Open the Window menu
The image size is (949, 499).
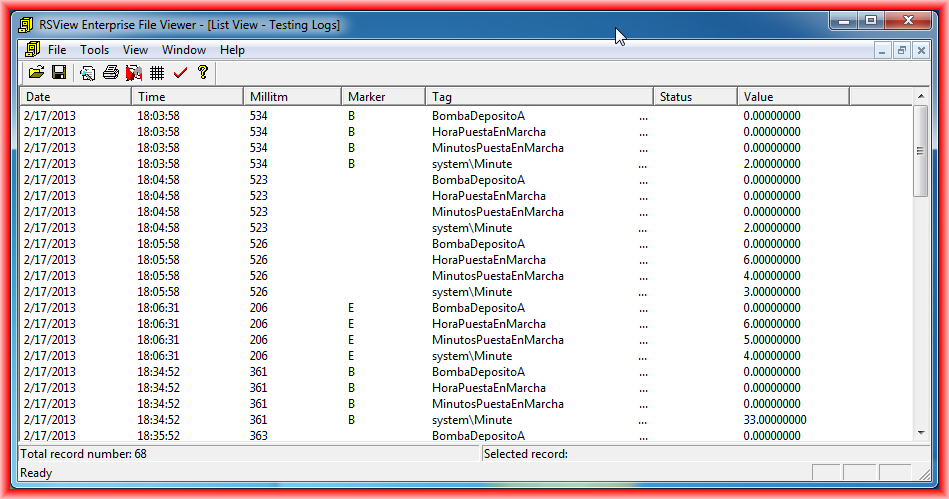point(184,50)
